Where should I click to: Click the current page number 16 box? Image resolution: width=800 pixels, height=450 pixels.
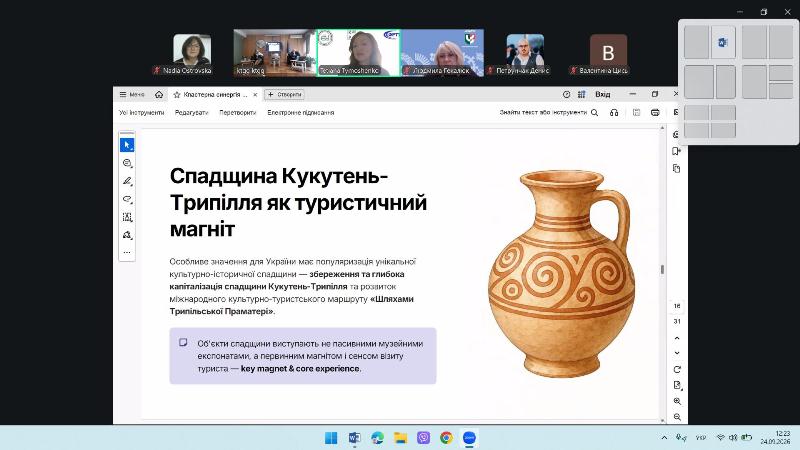click(677, 306)
